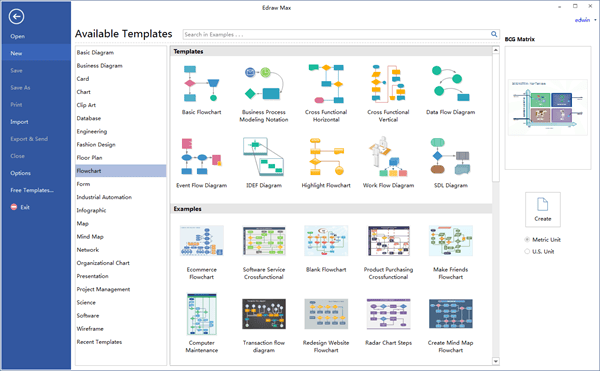Open Product Purchasing Crossfunctional example

click(388, 252)
